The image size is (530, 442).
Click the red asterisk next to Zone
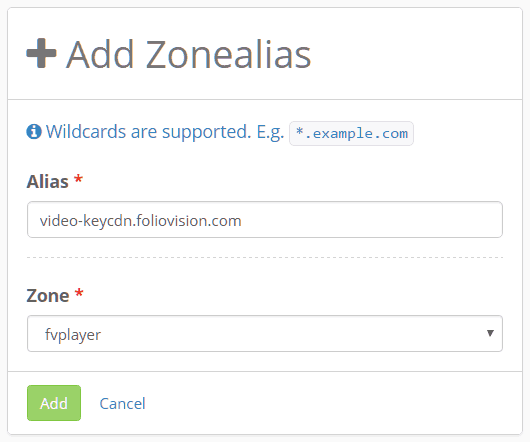[x=79, y=293]
